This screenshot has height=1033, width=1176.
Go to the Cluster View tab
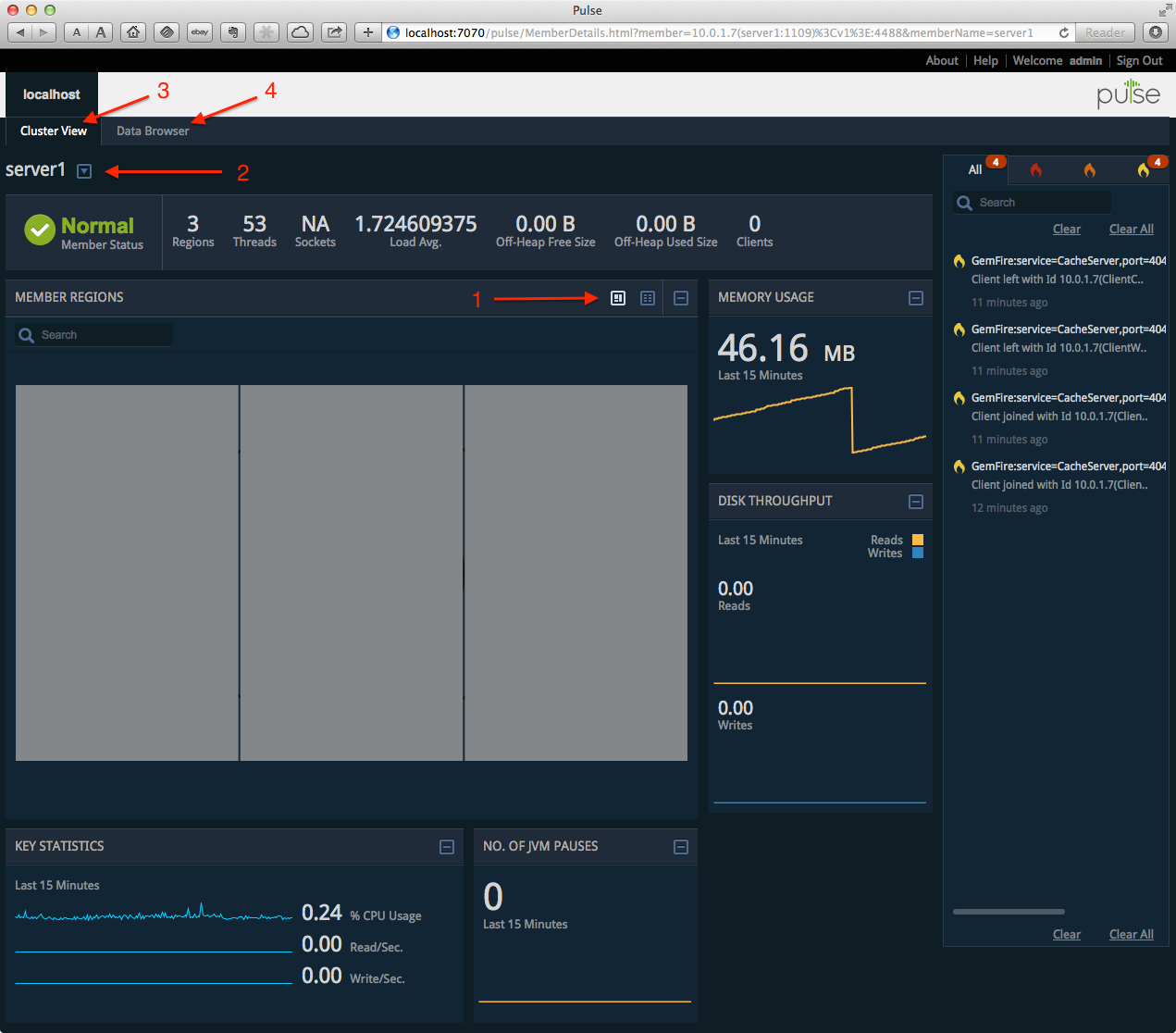[x=54, y=131]
